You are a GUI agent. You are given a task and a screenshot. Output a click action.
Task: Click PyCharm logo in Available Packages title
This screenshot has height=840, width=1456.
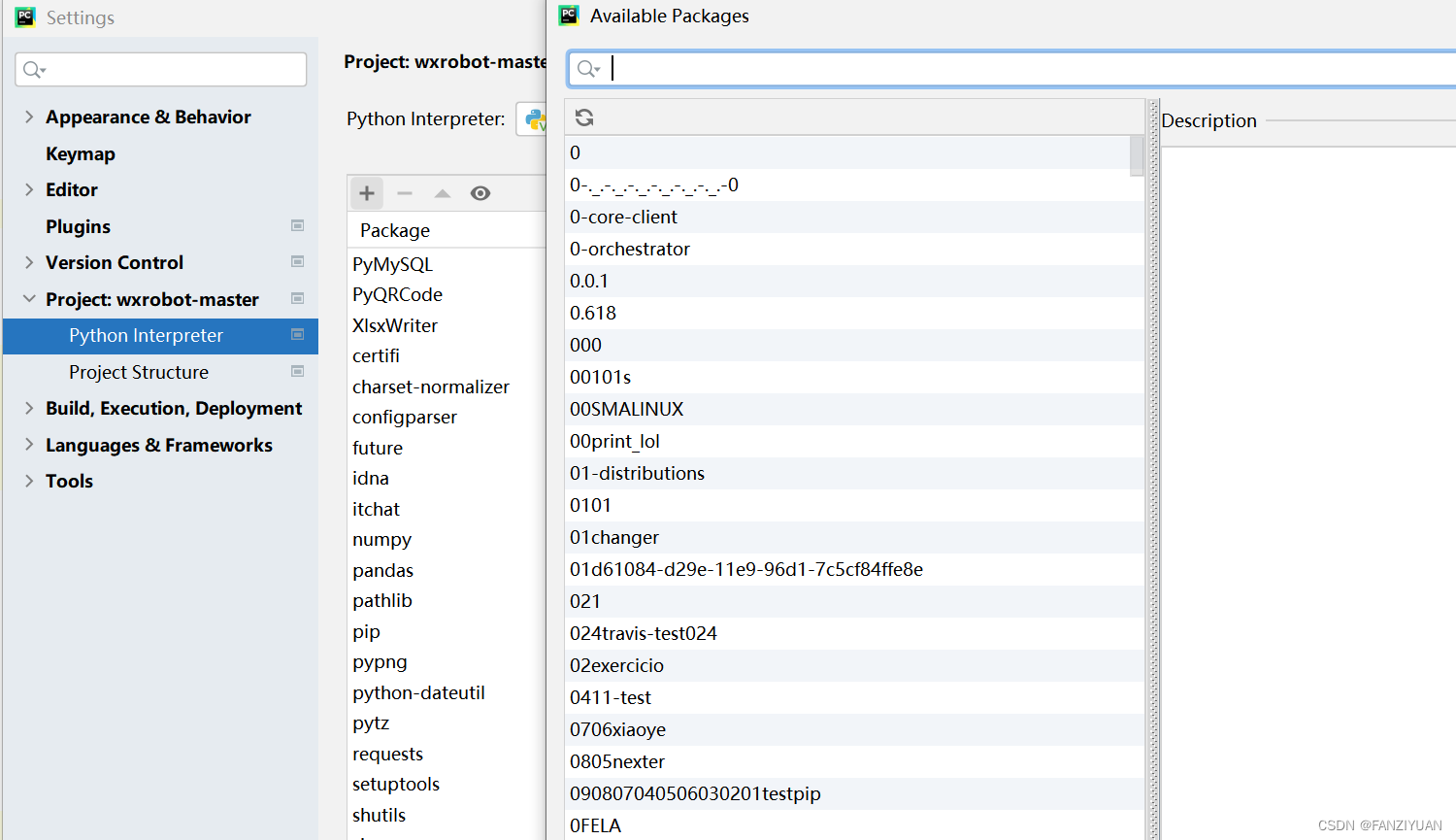569,16
